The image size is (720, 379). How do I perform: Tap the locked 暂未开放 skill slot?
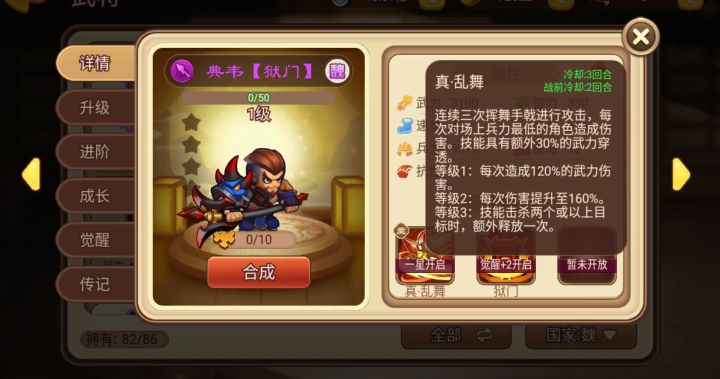587,255
